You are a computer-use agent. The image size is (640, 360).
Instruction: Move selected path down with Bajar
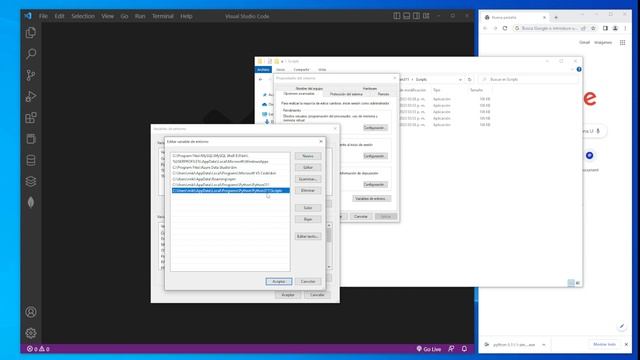click(308, 220)
